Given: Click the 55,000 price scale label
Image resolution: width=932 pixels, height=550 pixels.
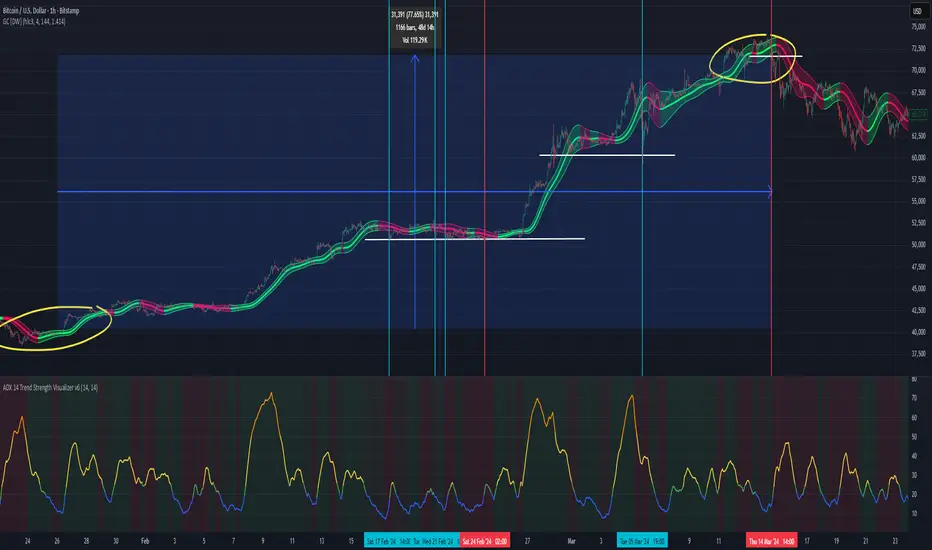Looking at the screenshot, I should 918,201.
